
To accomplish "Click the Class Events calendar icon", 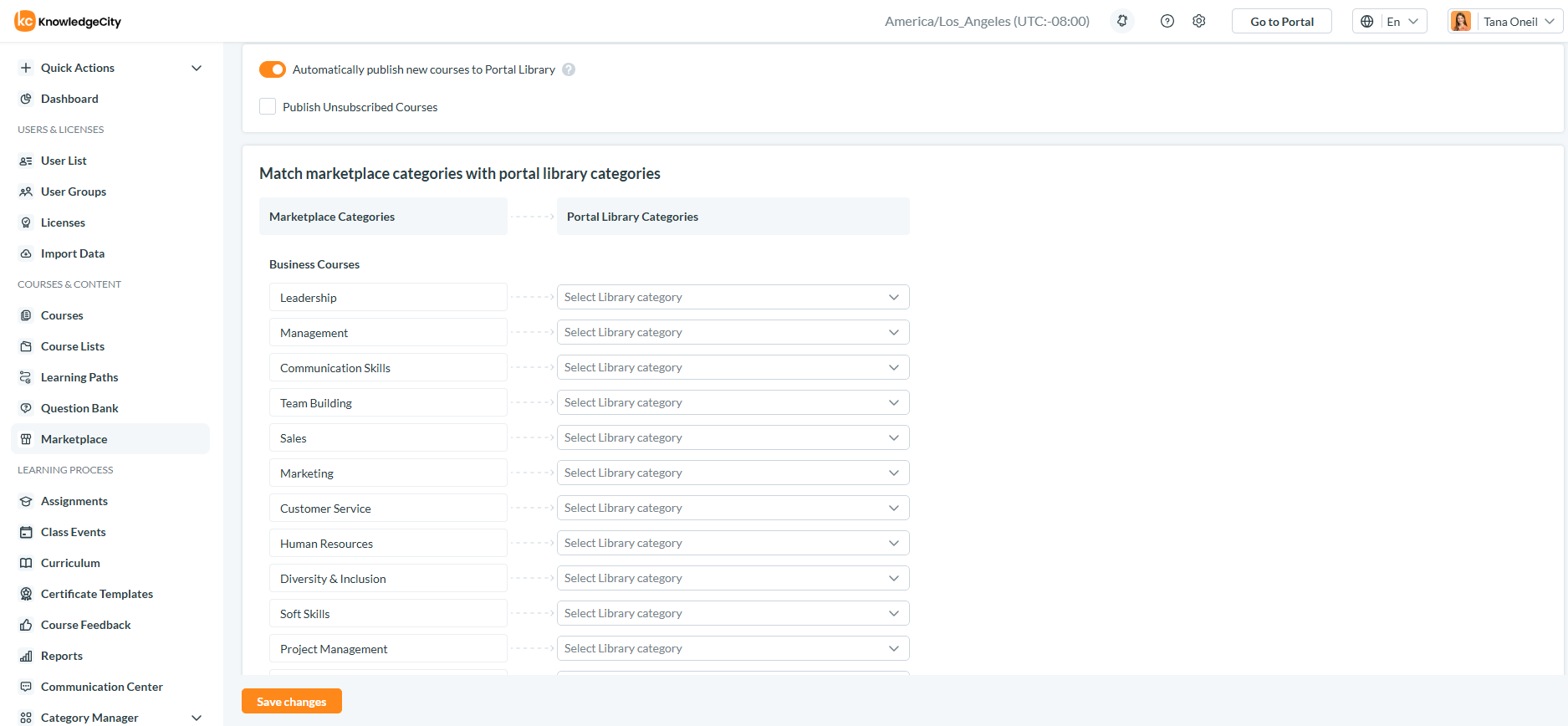I will click(x=26, y=532).
